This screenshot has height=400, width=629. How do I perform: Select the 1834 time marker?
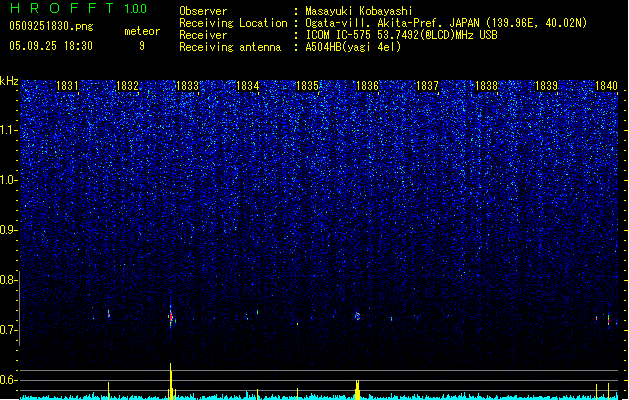point(248,85)
